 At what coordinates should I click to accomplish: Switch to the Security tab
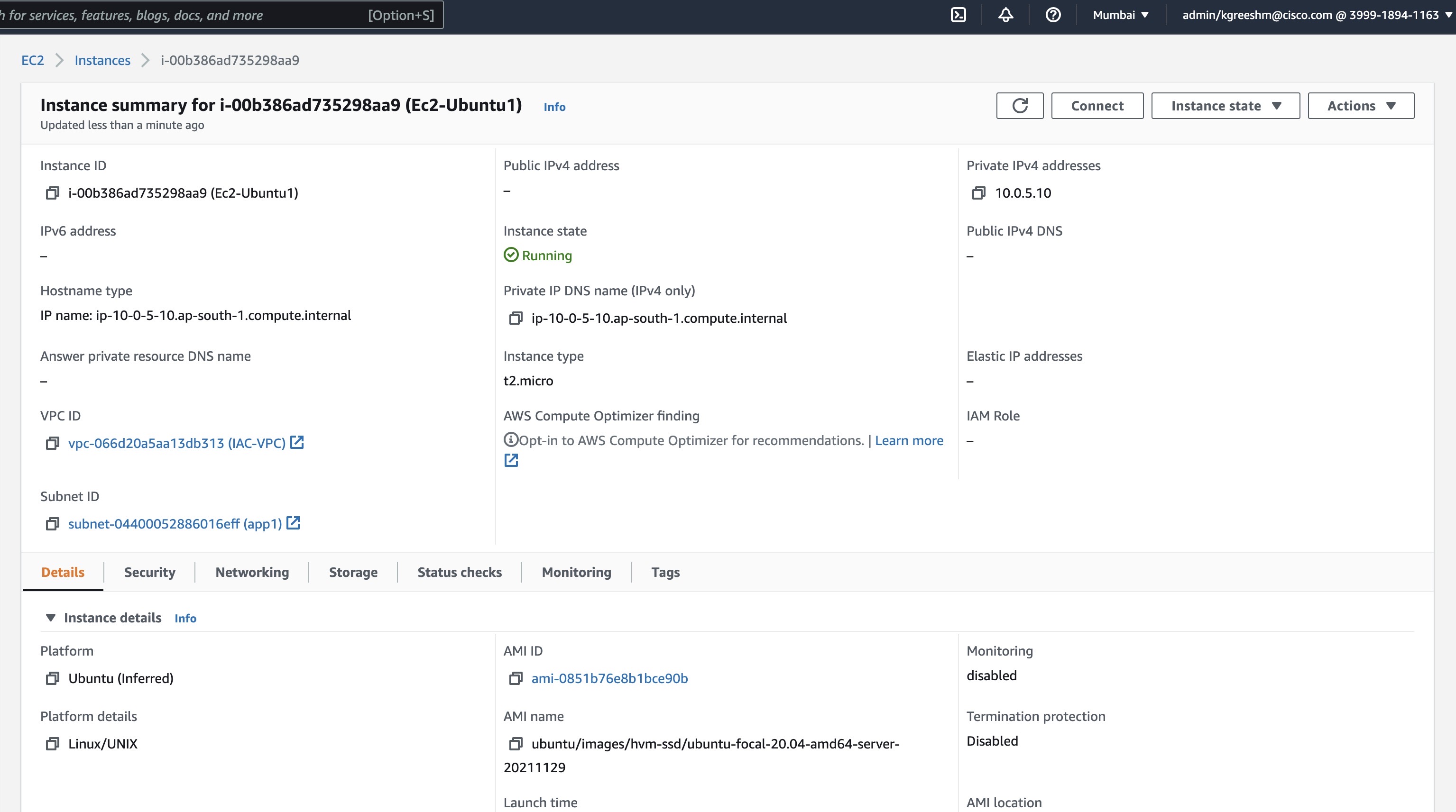coord(150,573)
